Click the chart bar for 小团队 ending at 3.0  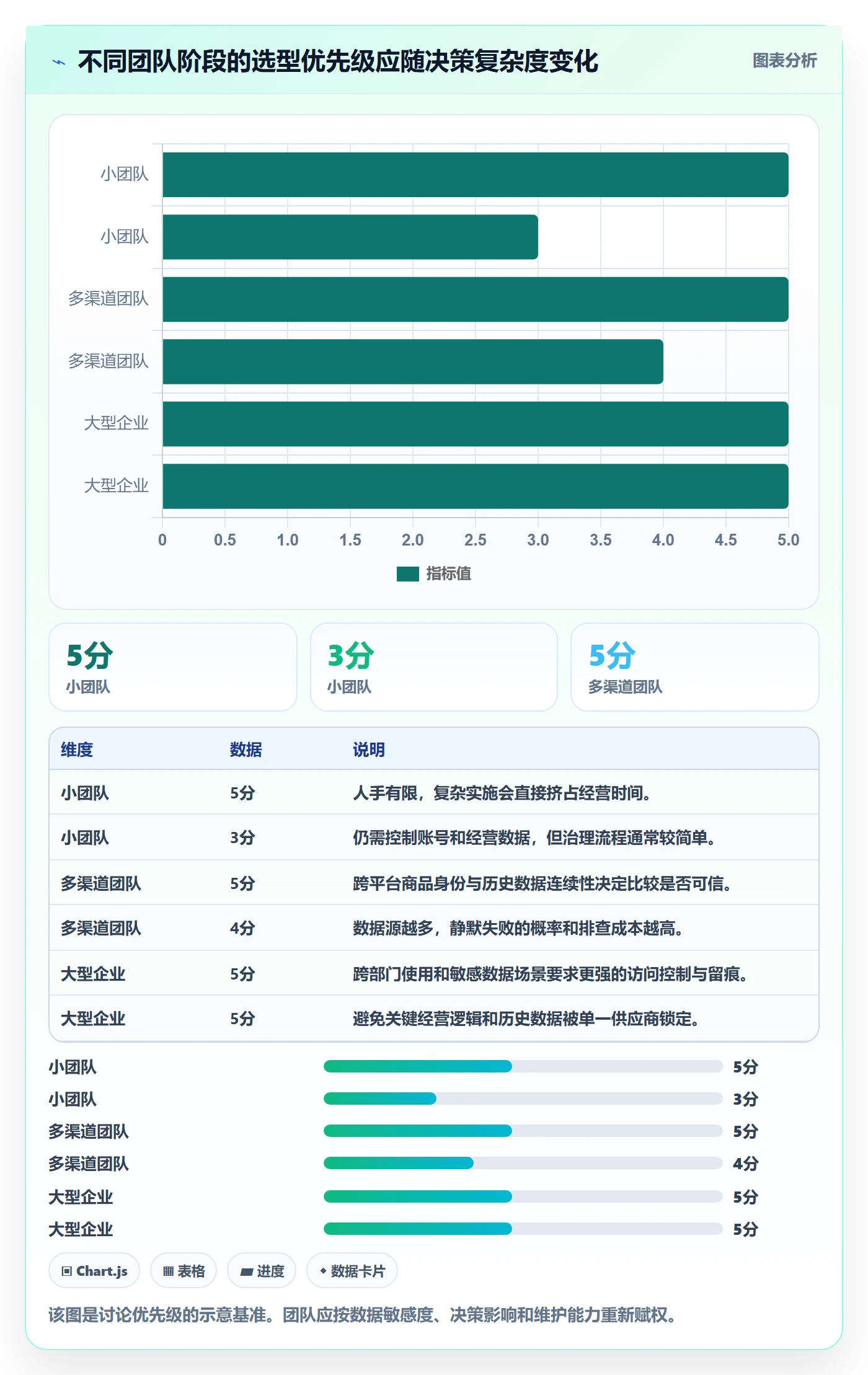pyautogui.click(x=350, y=237)
